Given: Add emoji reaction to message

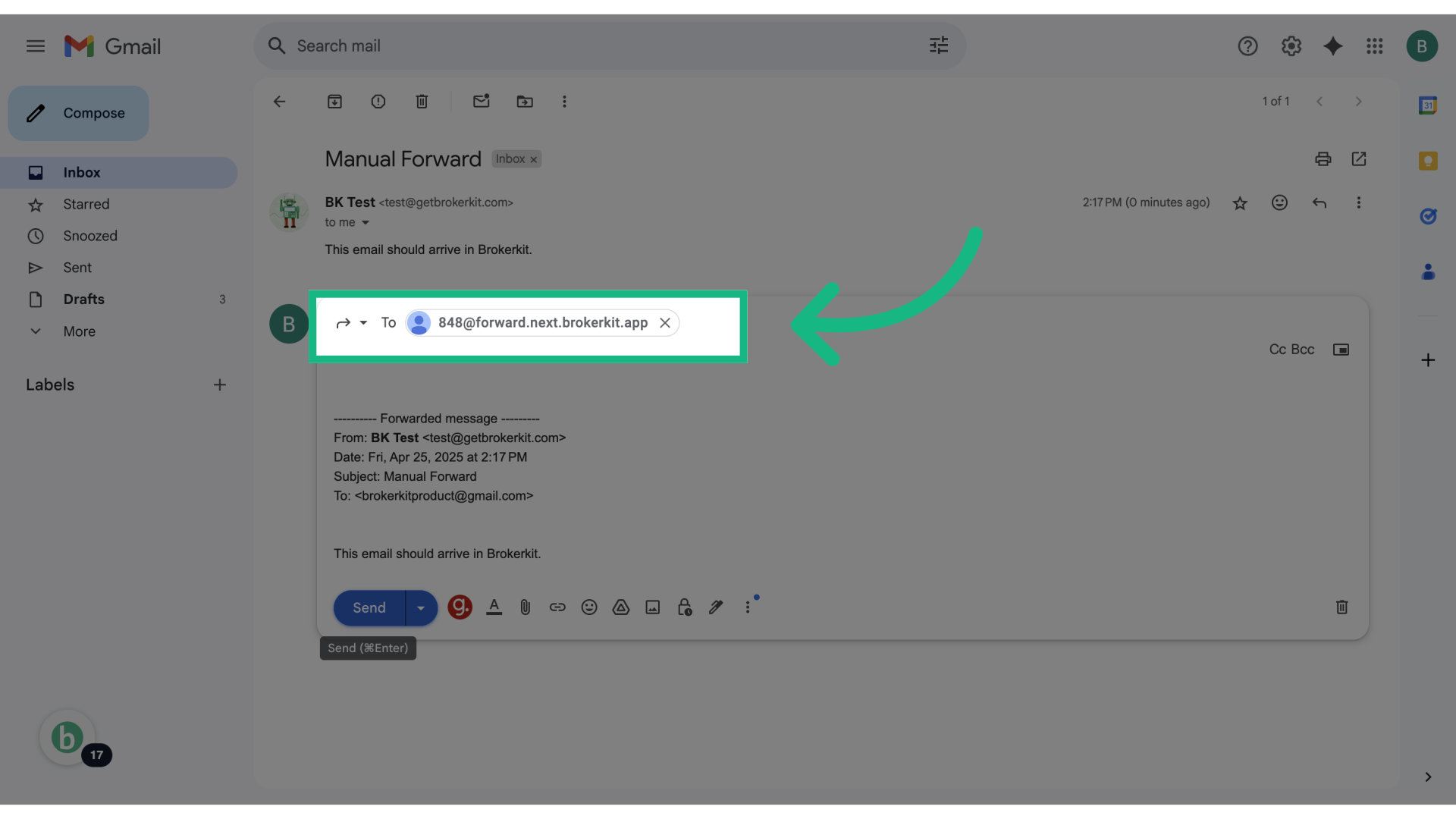Looking at the screenshot, I should point(1279,202).
